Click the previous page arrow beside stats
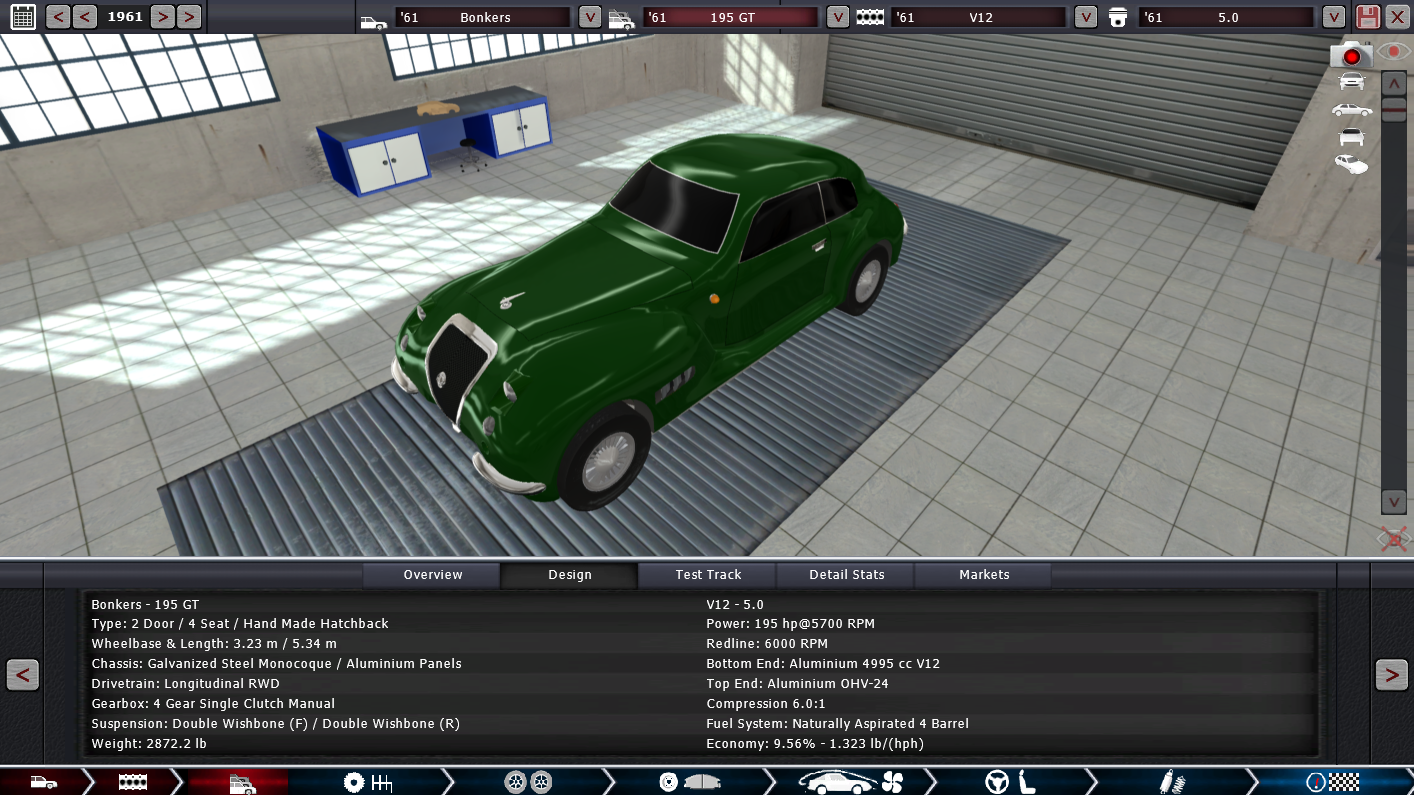 click(22, 675)
